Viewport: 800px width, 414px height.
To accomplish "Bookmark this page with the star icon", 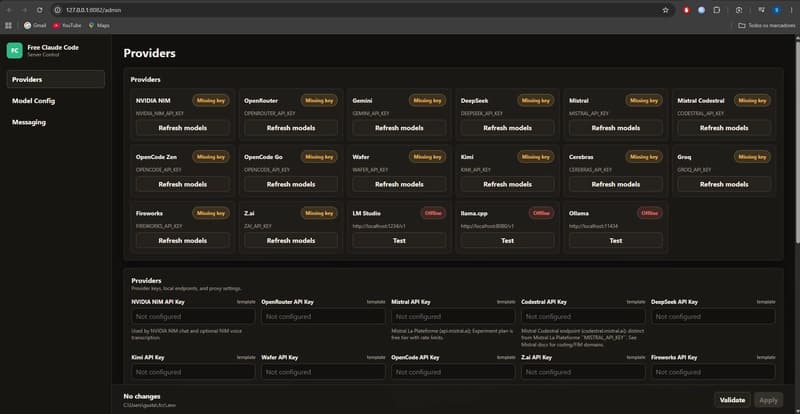I will 665,10.
